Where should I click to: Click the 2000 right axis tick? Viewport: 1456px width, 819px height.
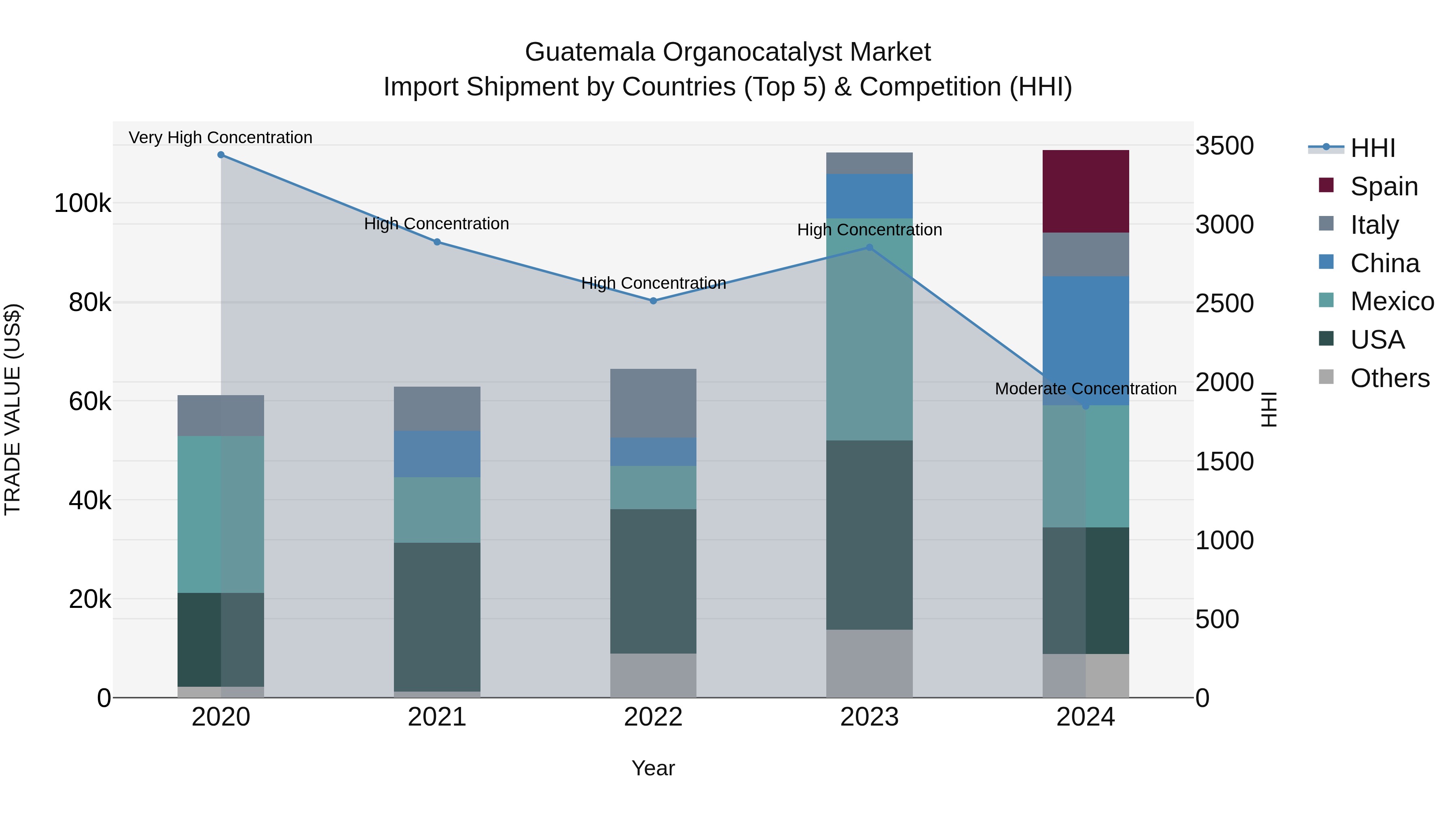point(1225,382)
